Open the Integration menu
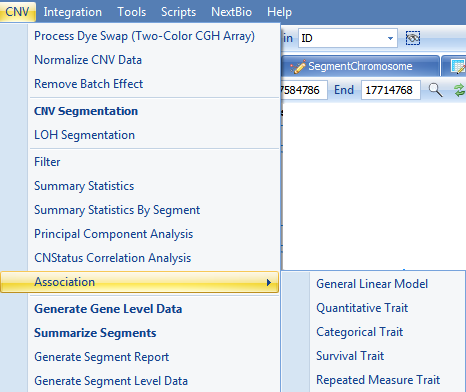The width and height of the screenshot is (466, 392). 73,12
